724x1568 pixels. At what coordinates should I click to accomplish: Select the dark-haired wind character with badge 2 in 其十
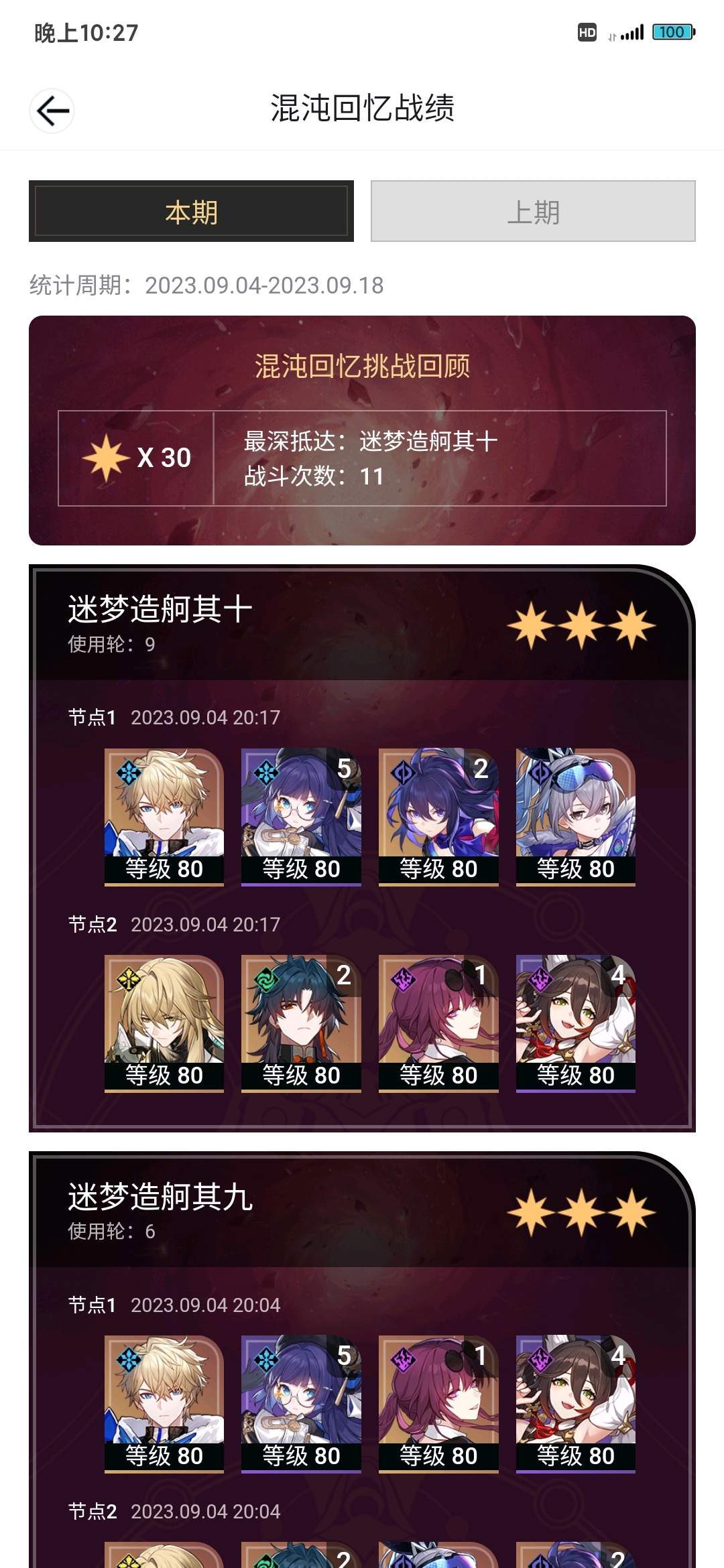coord(301,1024)
